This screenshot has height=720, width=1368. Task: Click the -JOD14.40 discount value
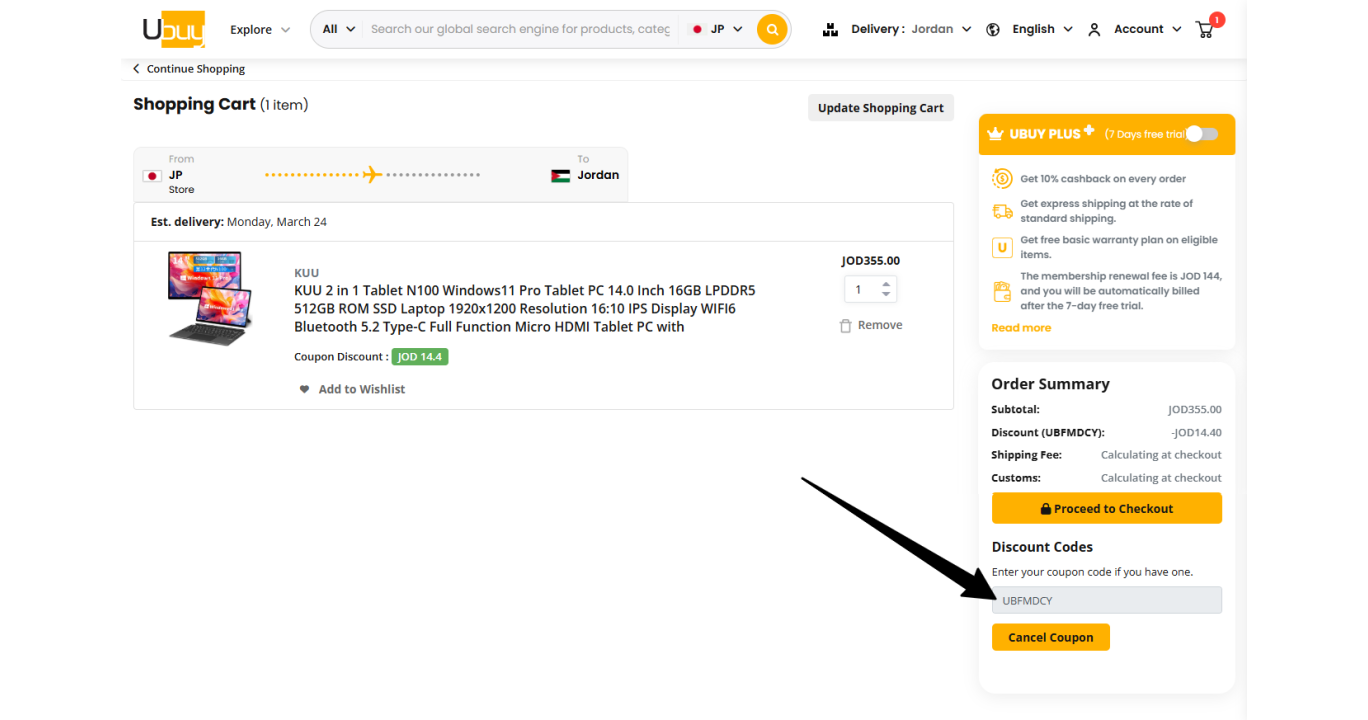pos(1196,432)
